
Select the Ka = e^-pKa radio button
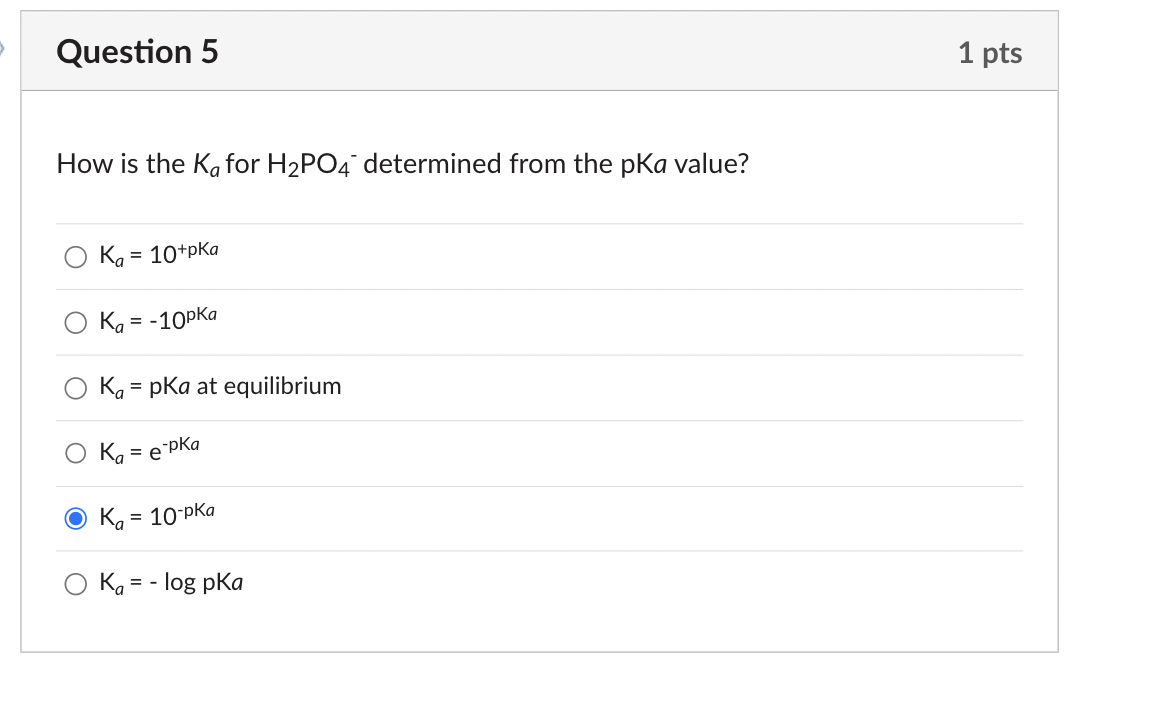click(x=76, y=453)
